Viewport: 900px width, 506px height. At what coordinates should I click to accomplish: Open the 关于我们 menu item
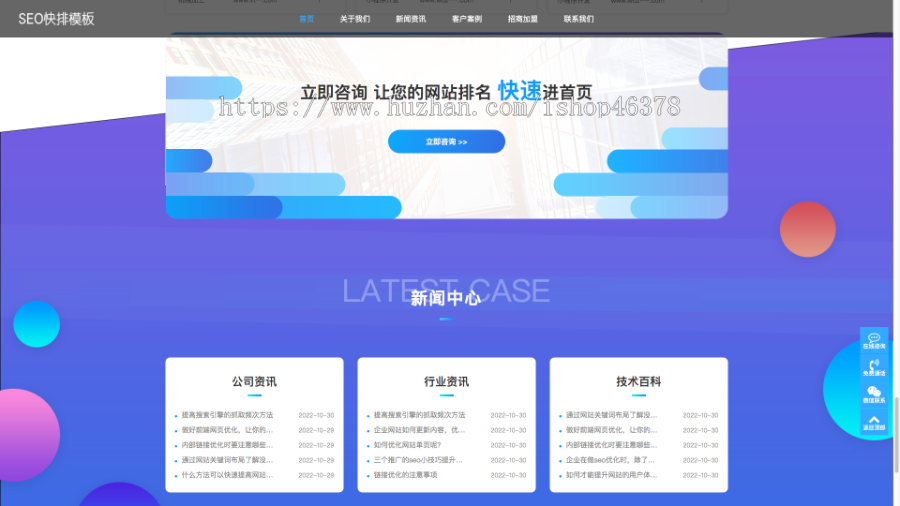point(355,19)
